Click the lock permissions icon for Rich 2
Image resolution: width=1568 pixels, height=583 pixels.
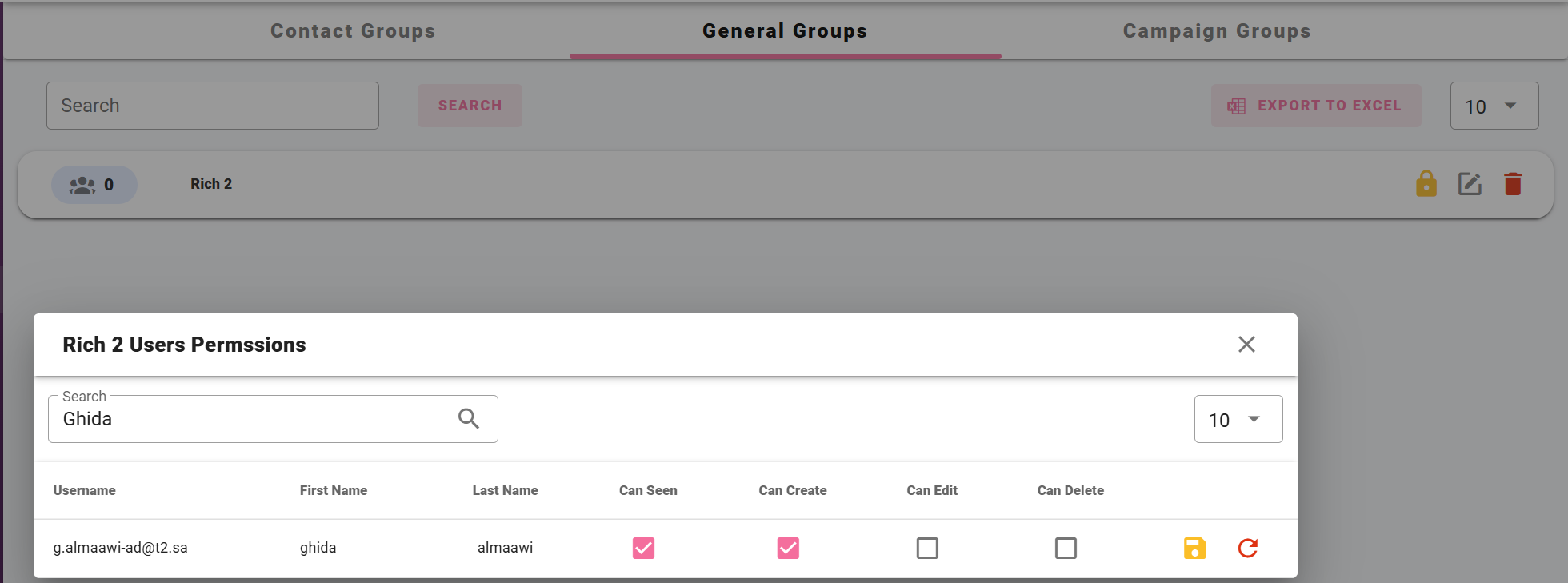coord(1426,184)
